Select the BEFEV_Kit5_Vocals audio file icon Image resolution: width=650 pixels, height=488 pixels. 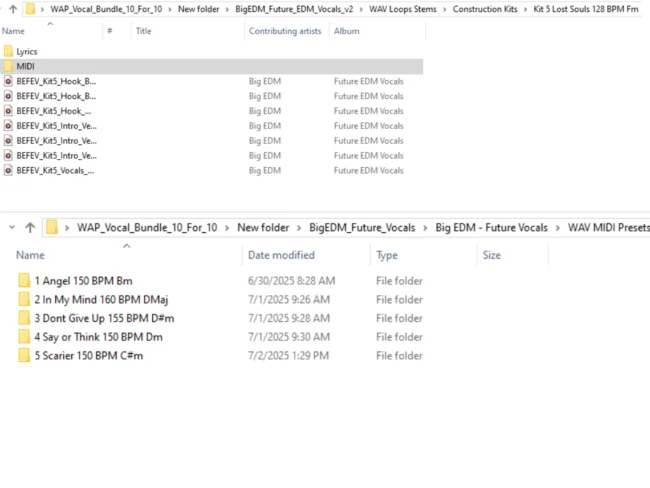coord(8,171)
